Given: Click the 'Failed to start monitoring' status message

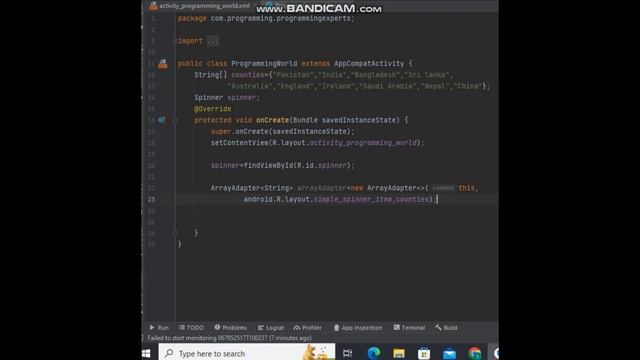Looking at the screenshot, I should 229,338.
